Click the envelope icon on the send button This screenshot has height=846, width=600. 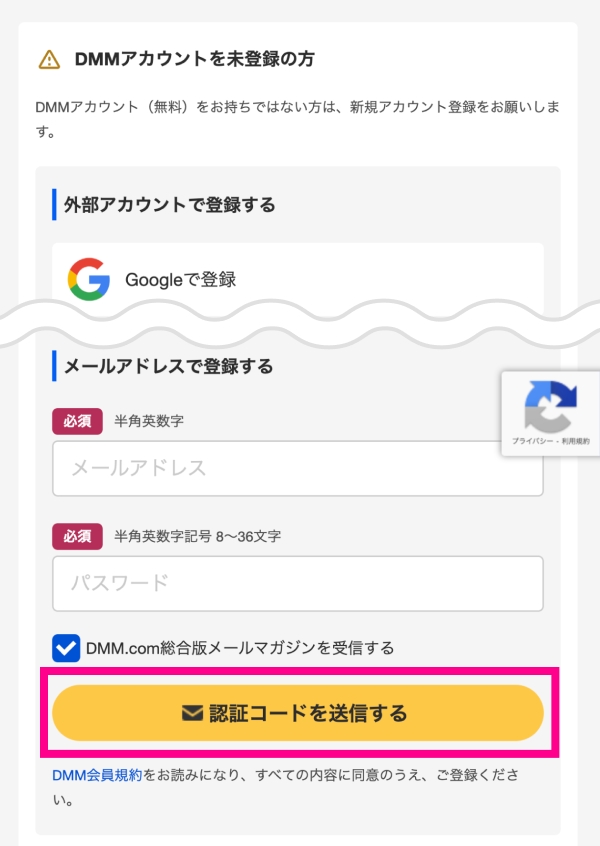pyautogui.click(x=192, y=713)
